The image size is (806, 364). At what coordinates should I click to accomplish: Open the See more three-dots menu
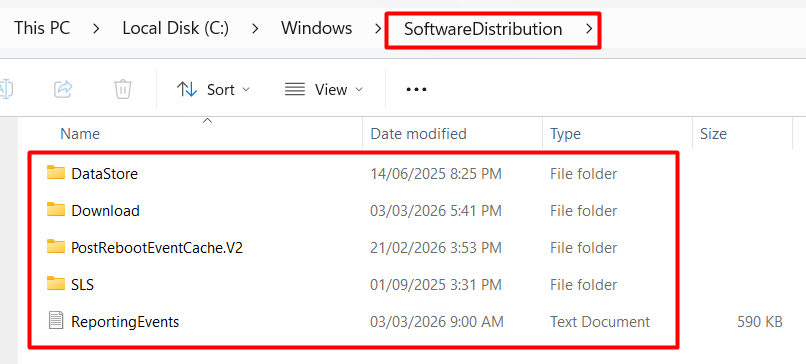tap(416, 89)
